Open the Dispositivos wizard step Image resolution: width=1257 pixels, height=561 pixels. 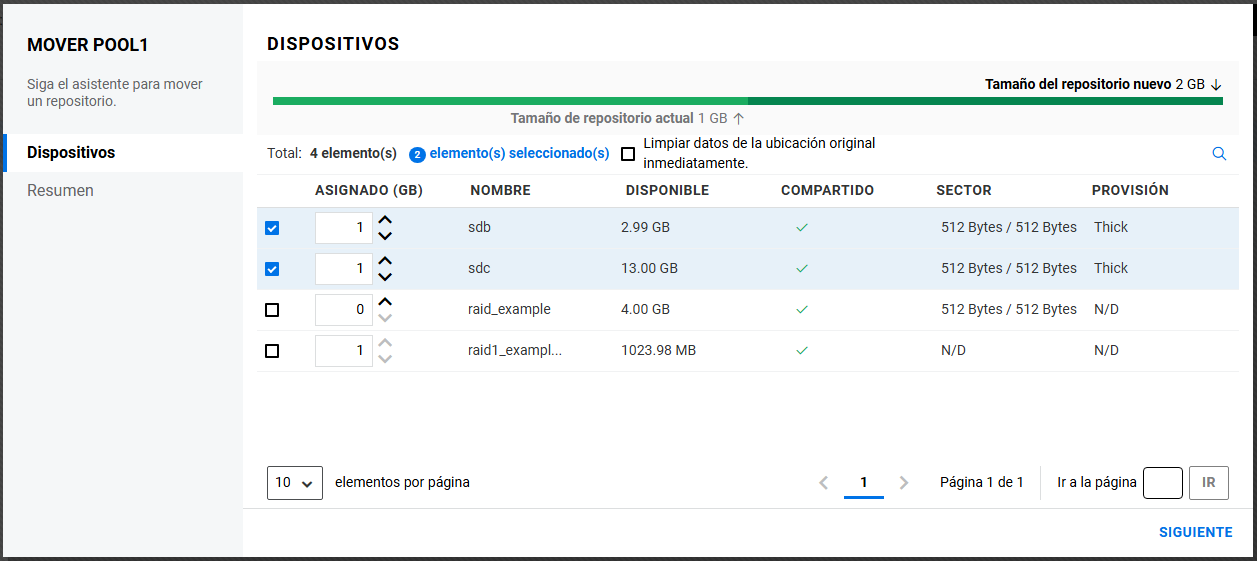71,153
